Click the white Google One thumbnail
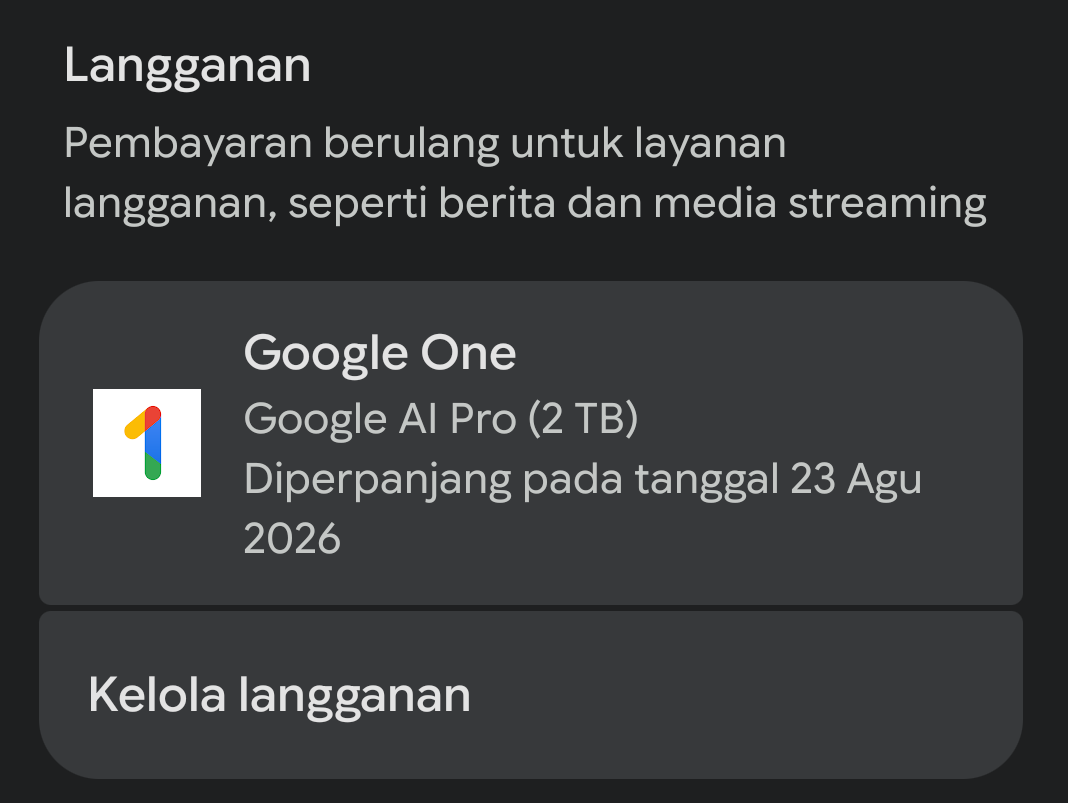The image size is (1068, 803). pos(146,443)
